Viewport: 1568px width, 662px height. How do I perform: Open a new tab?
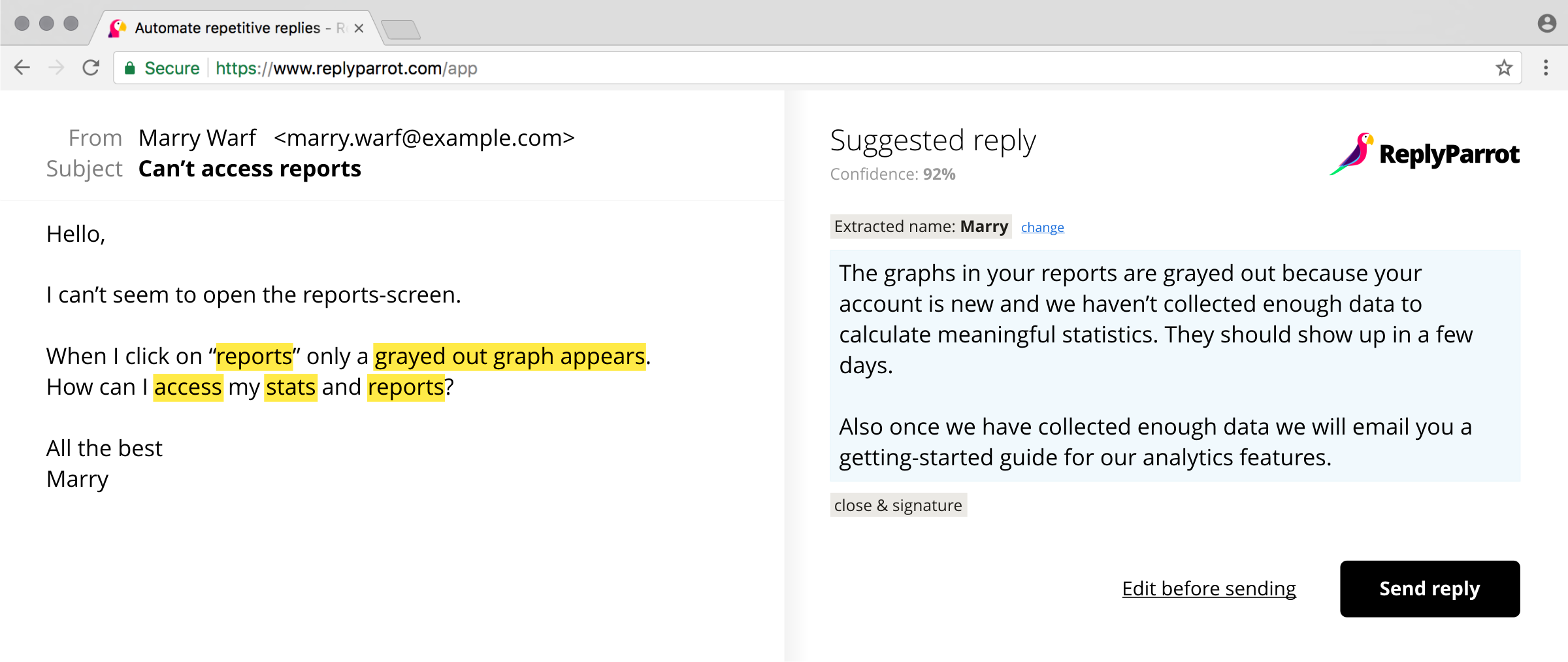(x=400, y=29)
